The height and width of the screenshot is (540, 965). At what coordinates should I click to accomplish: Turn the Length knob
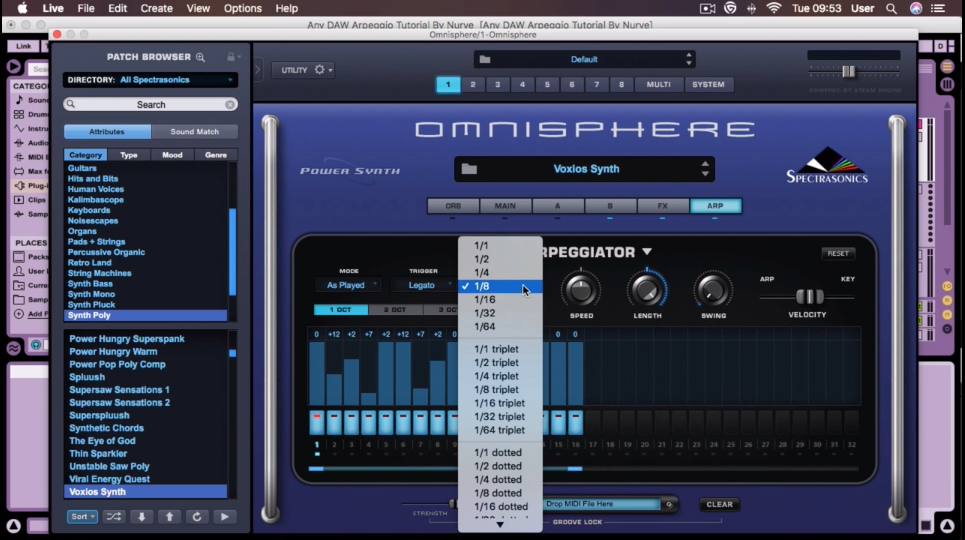tap(647, 291)
